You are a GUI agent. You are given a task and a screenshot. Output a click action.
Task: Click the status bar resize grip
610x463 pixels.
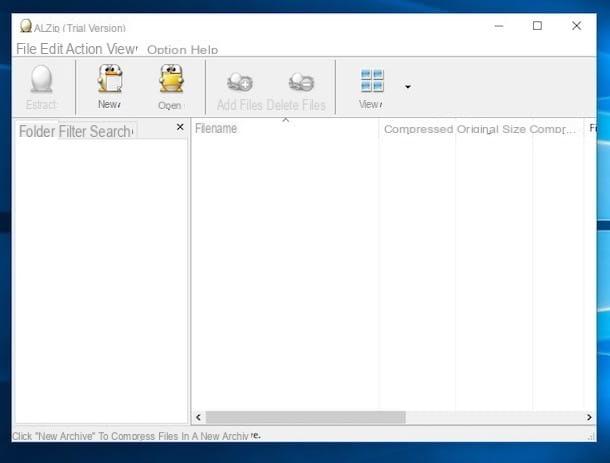tap(591, 437)
